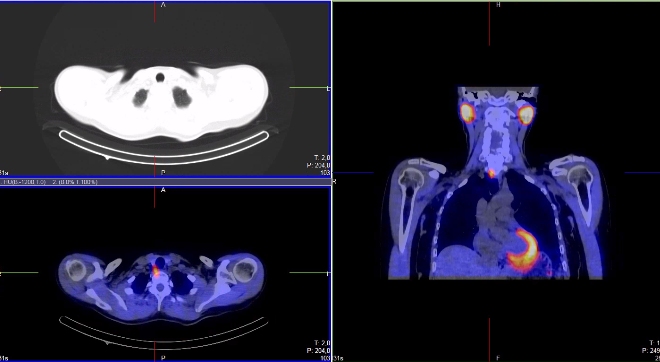Click the tracheal PET hot spot in axial fusion

coord(156,271)
